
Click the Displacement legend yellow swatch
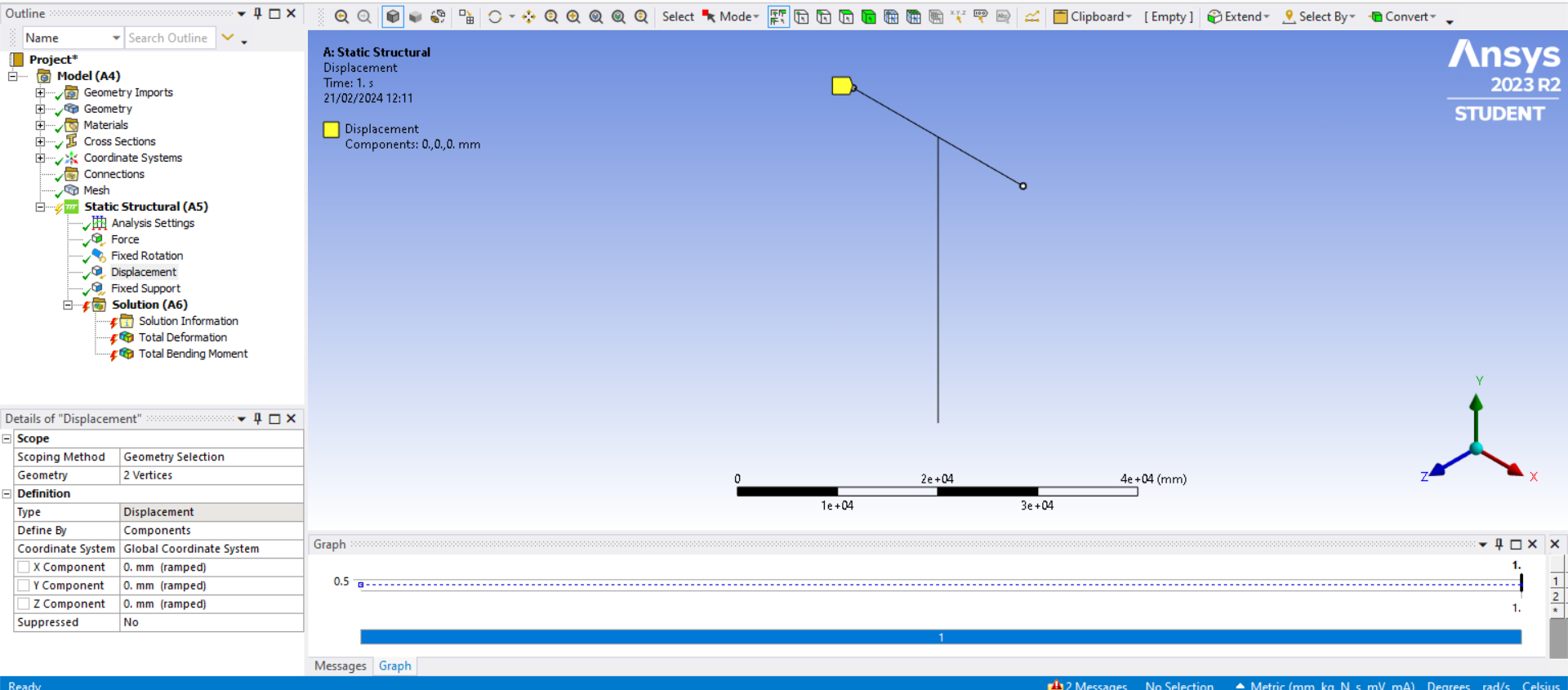(x=331, y=129)
